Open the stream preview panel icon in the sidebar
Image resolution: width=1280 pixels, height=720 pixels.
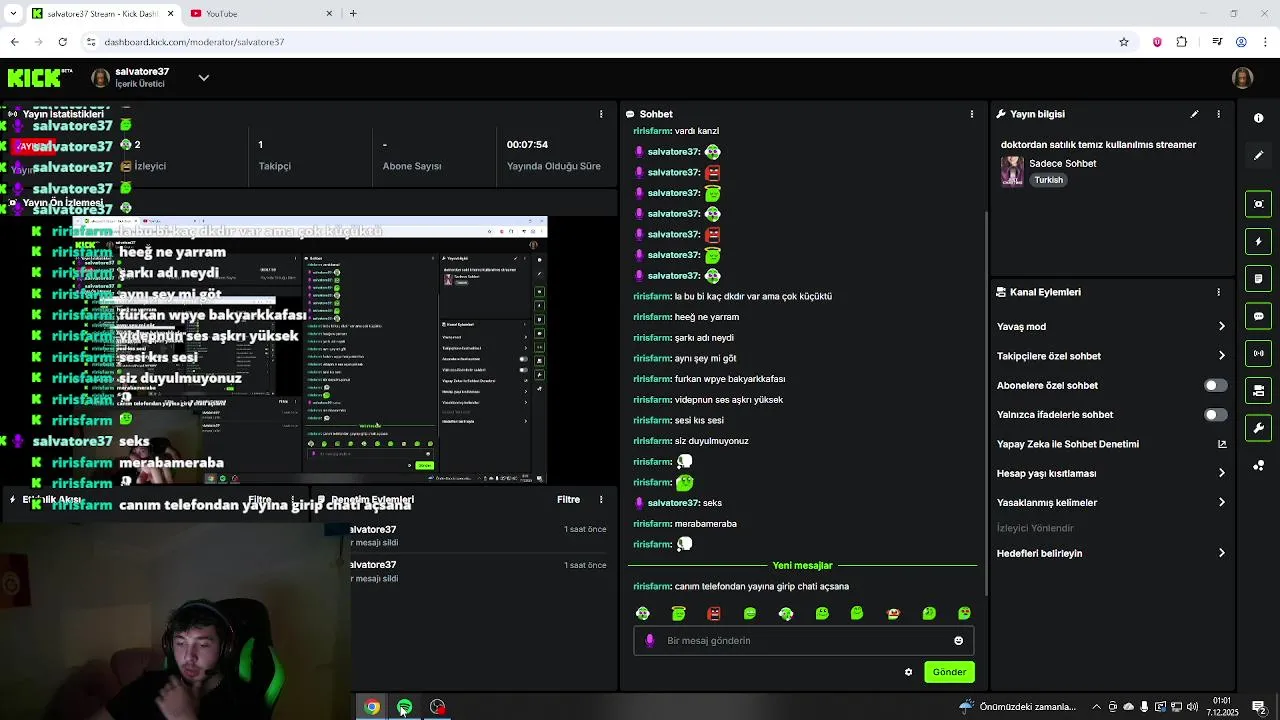click(x=1258, y=204)
